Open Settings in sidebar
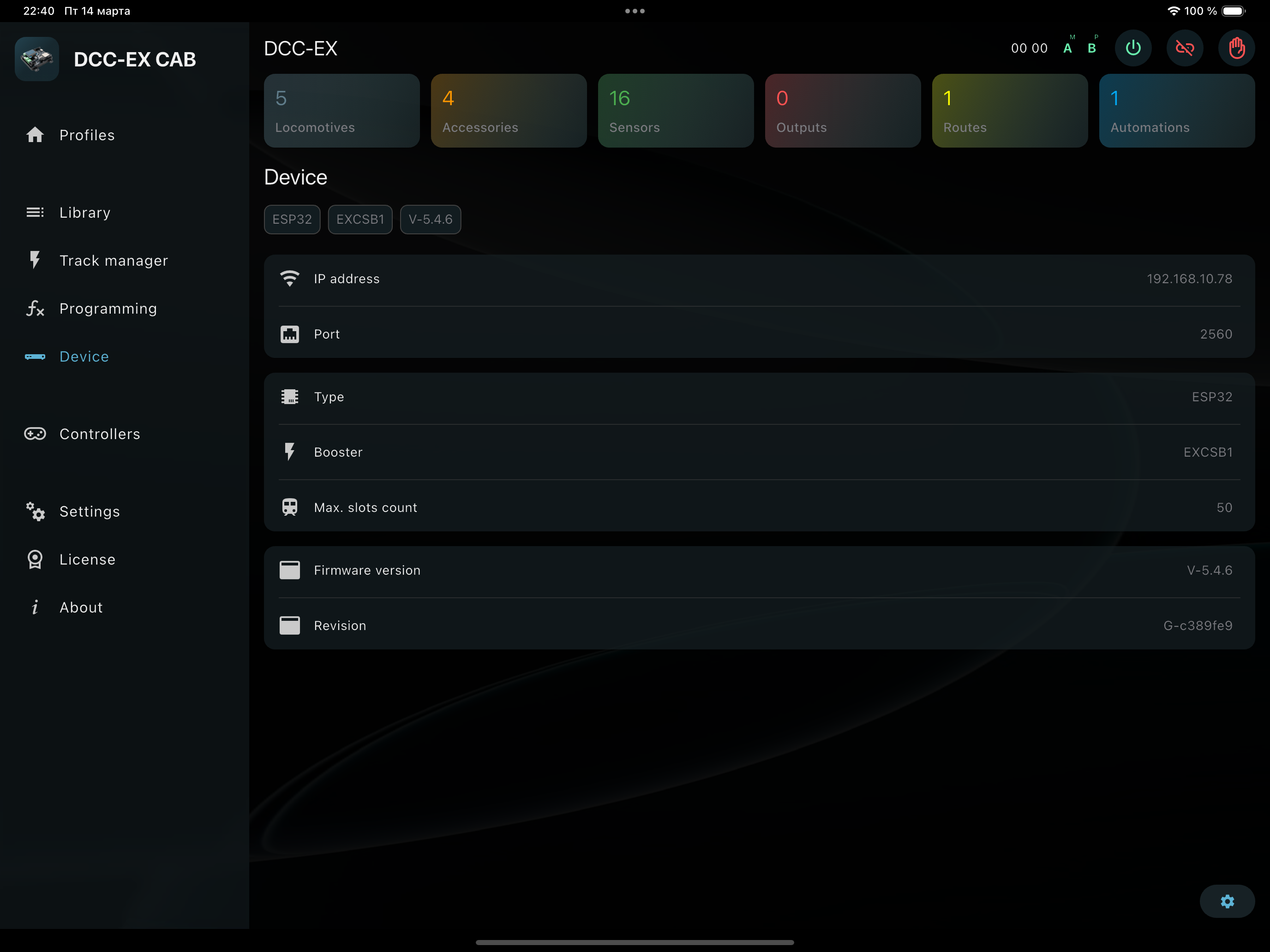This screenshot has height=952, width=1270. pyautogui.click(x=90, y=512)
